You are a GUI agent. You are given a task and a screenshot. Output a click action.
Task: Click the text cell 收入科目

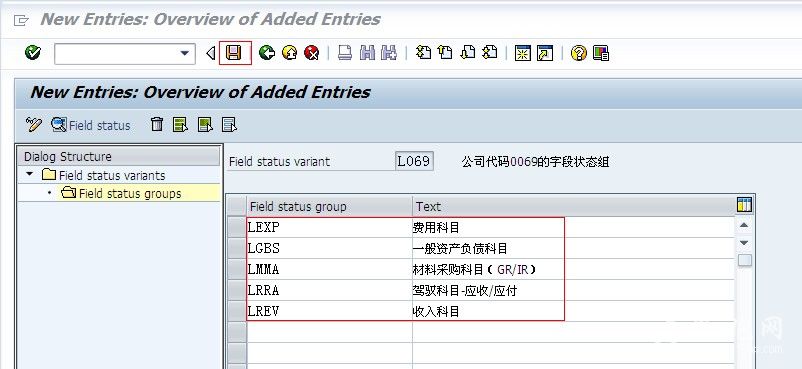click(x=573, y=311)
